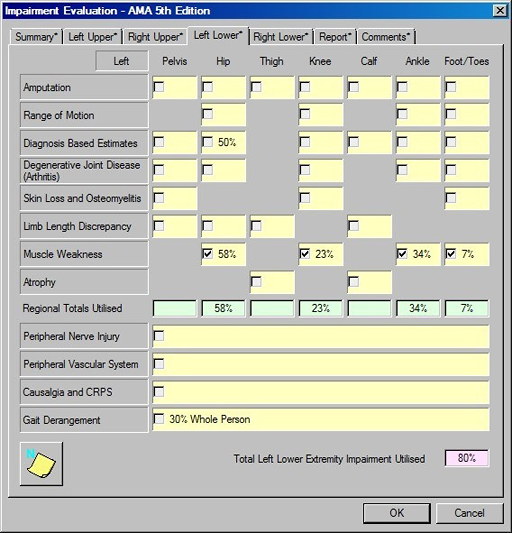Switch to the Summary tab
The height and width of the screenshot is (533, 512).
click(36, 37)
